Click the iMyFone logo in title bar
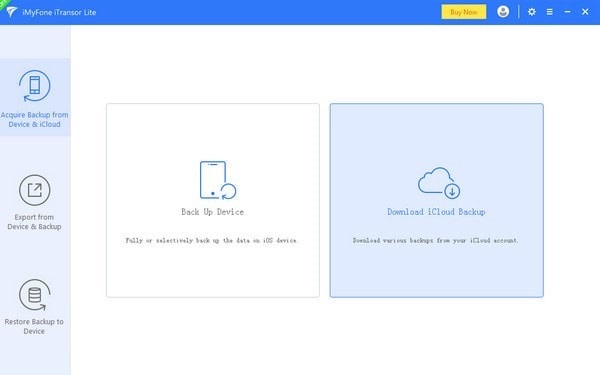Screen dimensions: 600x375 point(11,12)
